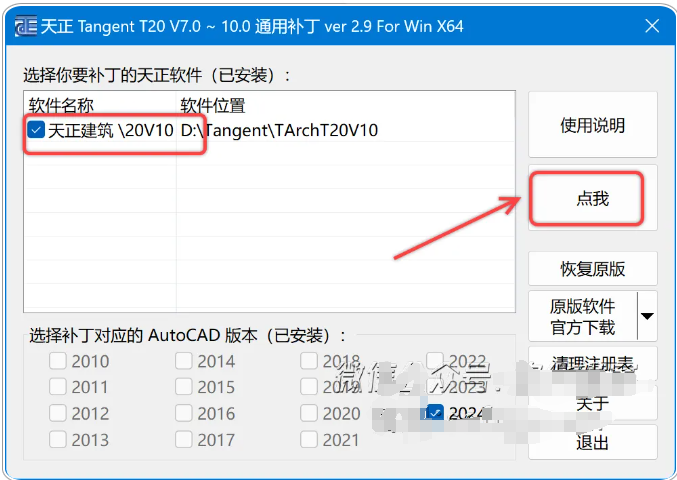The width and height of the screenshot is (677, 480).
Task: Toggle the 天正建筑 T20V10 checkbox
Action: tap(35, 129)
